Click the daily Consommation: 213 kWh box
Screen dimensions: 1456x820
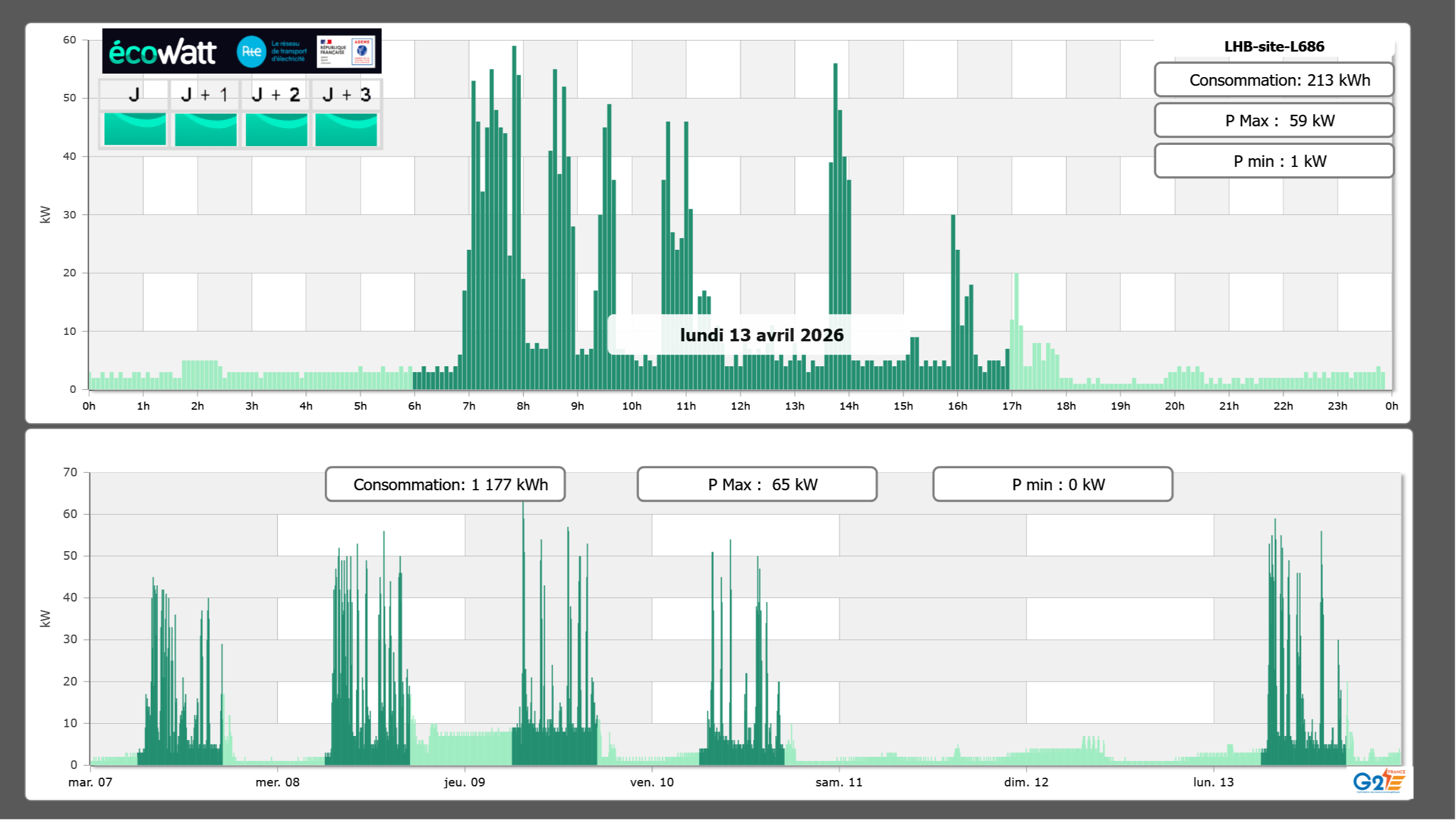[x=1273, y=80]
